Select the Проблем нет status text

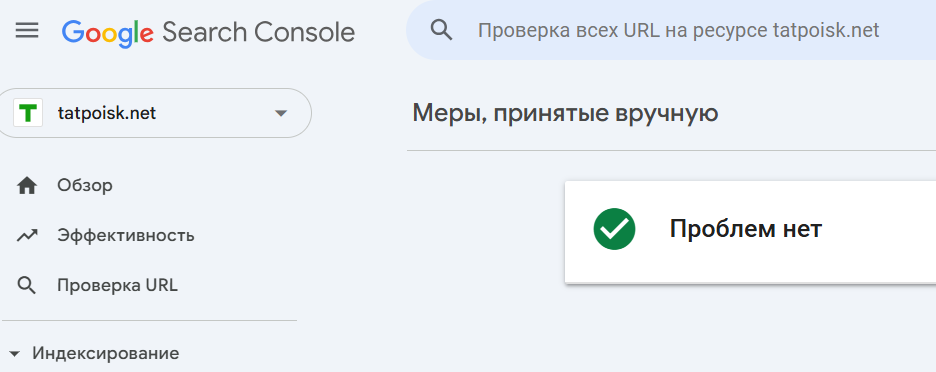pos(746,229)
